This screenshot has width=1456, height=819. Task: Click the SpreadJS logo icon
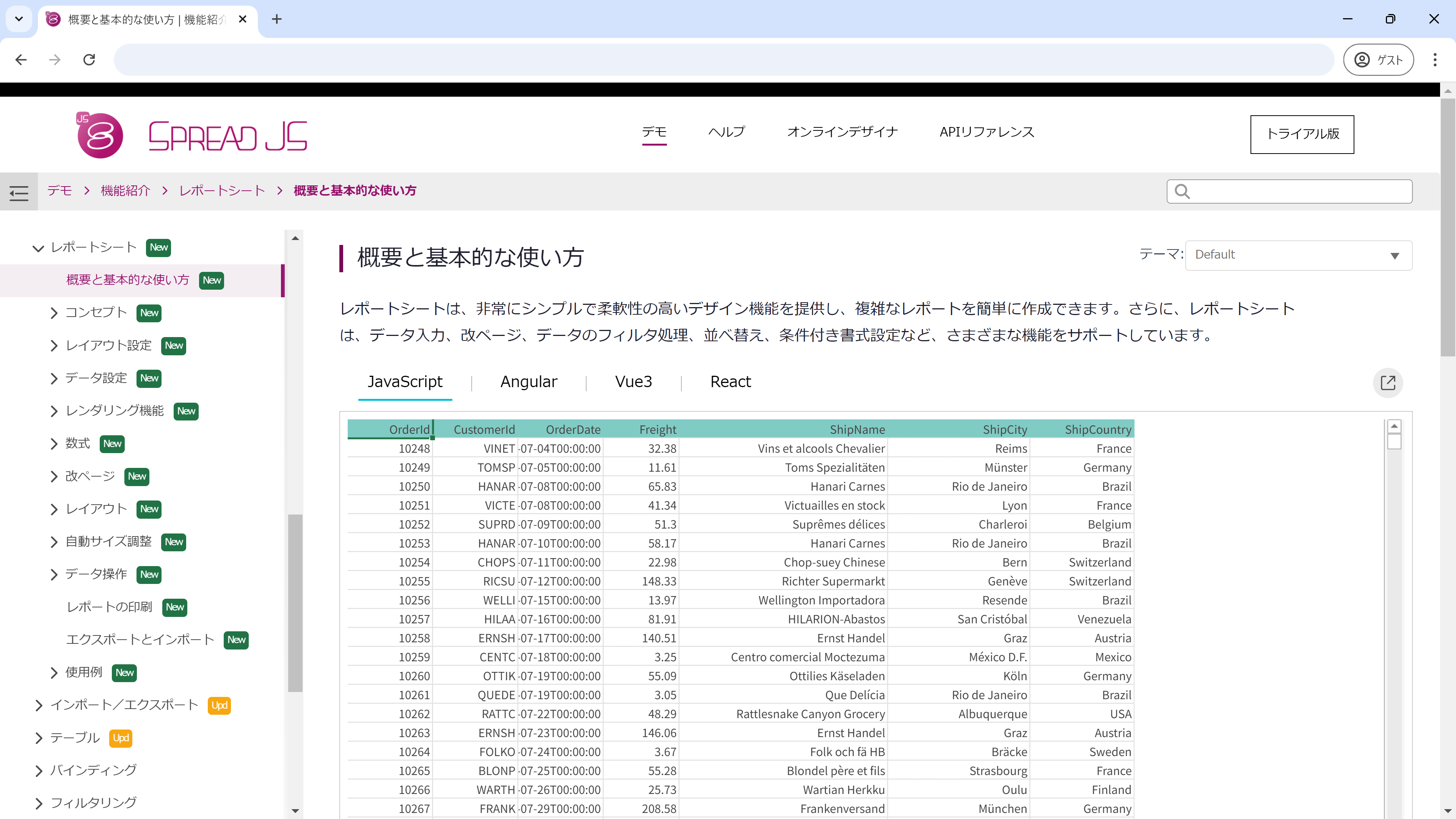coord(99,135)
